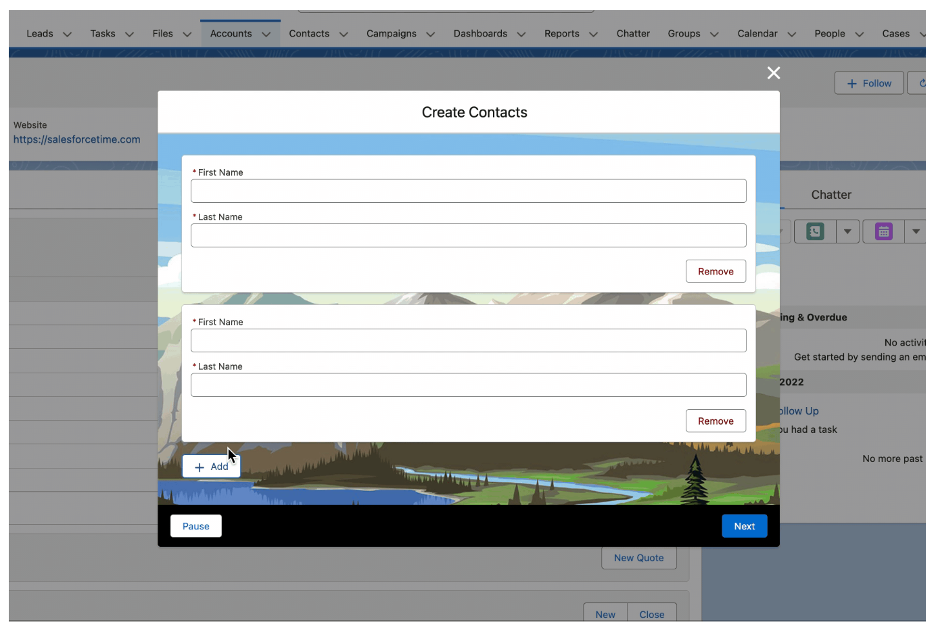936x638 pixels.
Task: Switch to the Chatter tab
Action: point(633,34)
